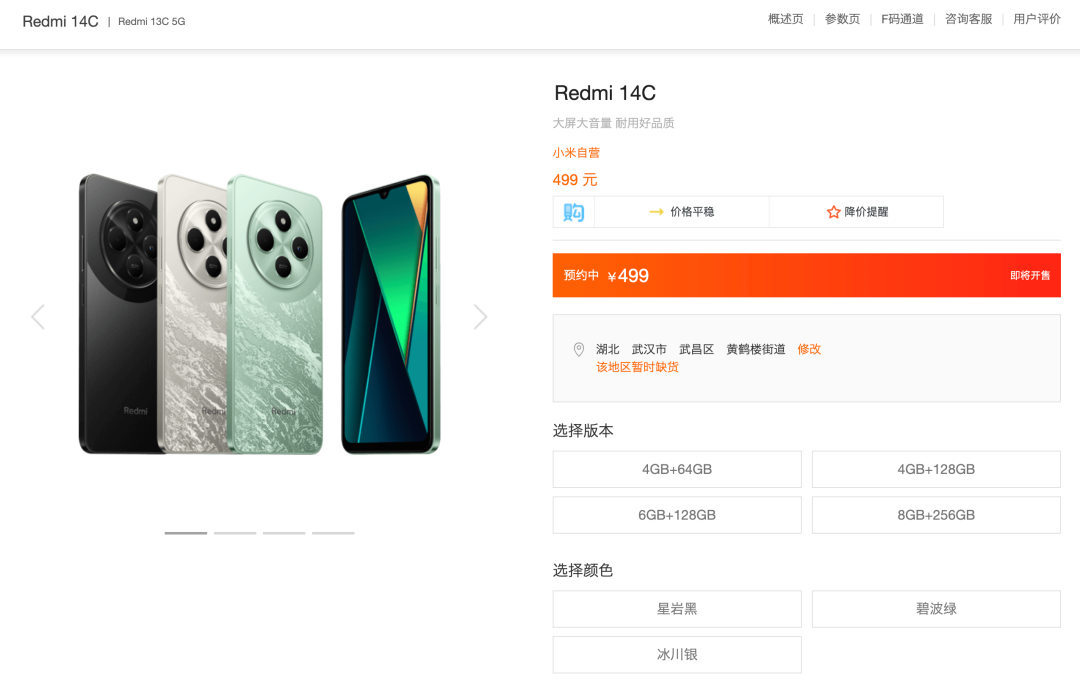Image resolution: width=1080 pixels, height=687 pixels.
Task: Pick the 冰川银 color
Action: coord(677,655)
